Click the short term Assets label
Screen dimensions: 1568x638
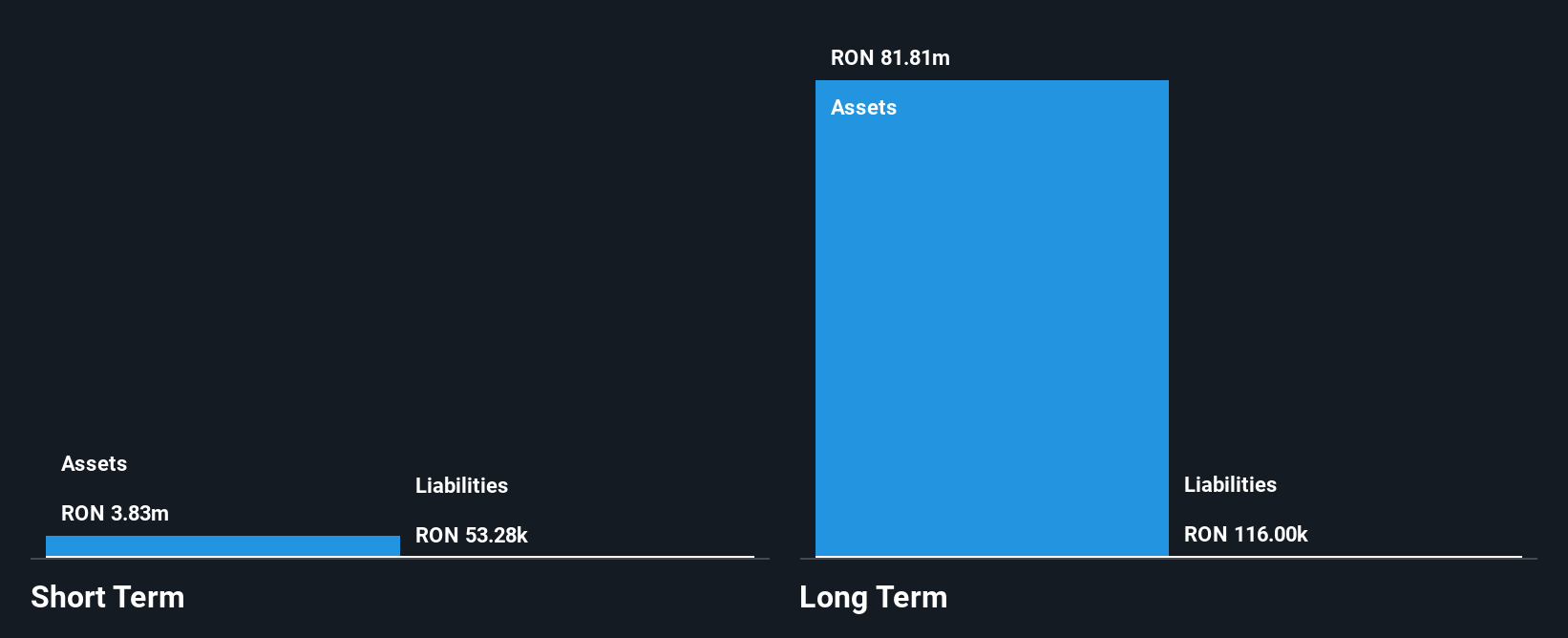coord(94,464)
